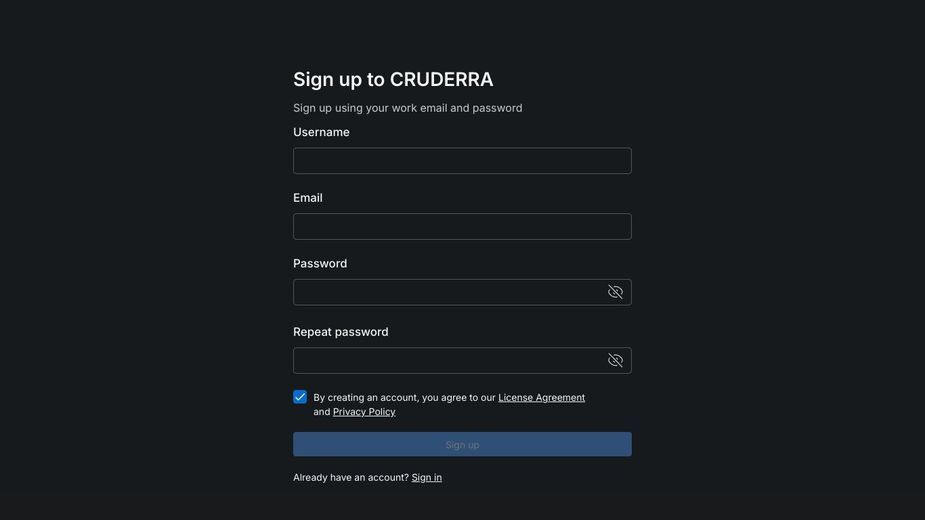Image resolution: width=925 pixels, height=520 pixels.
Task: Click 'By creating an account' agreement text
Action: [404, 398]
